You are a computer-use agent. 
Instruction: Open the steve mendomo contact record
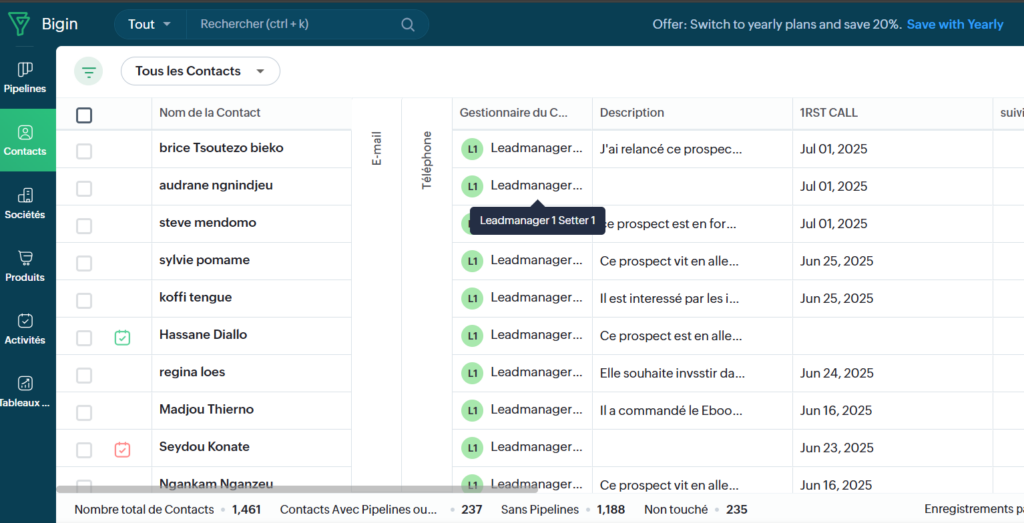[x=208, y=223]
